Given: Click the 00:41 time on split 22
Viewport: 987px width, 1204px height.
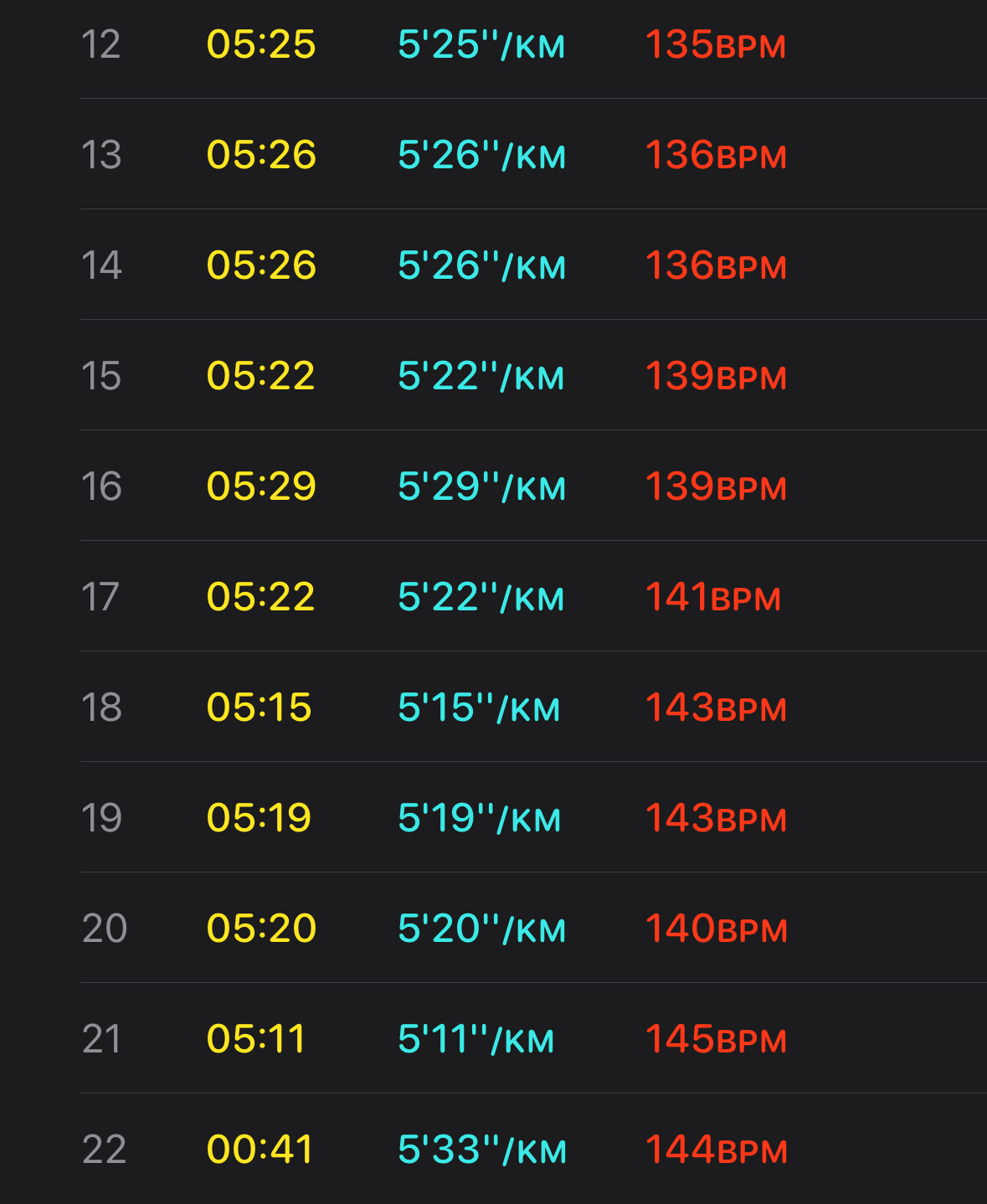Looking at the screenshot, I should [x=260, y=1150].
